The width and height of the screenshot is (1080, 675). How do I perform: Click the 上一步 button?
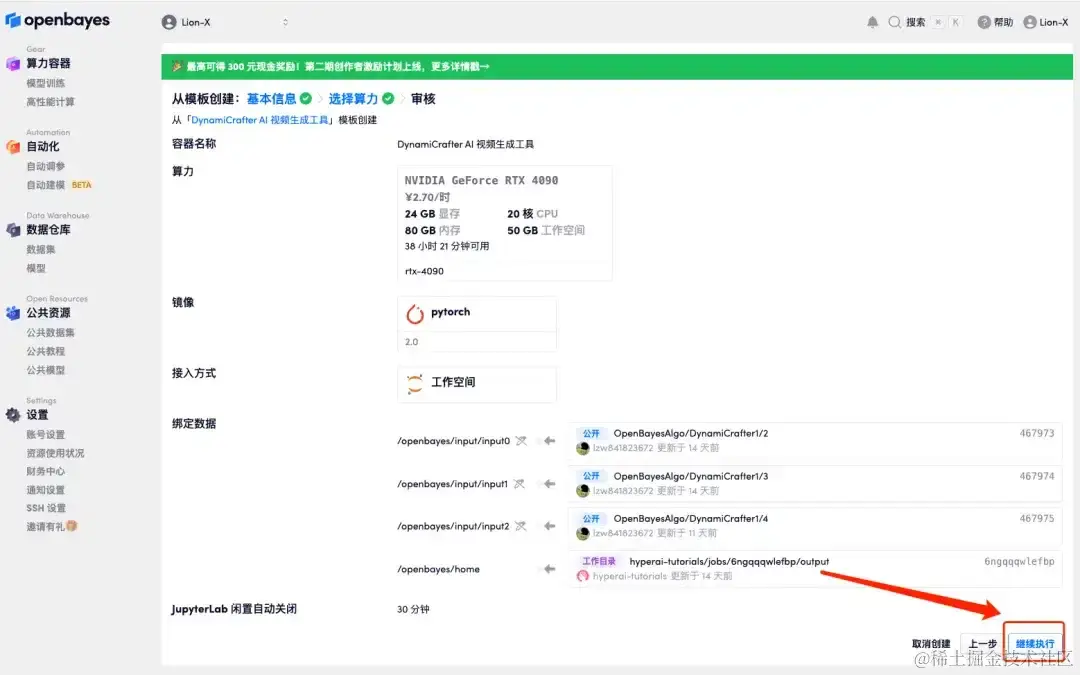tap(983, 643)
